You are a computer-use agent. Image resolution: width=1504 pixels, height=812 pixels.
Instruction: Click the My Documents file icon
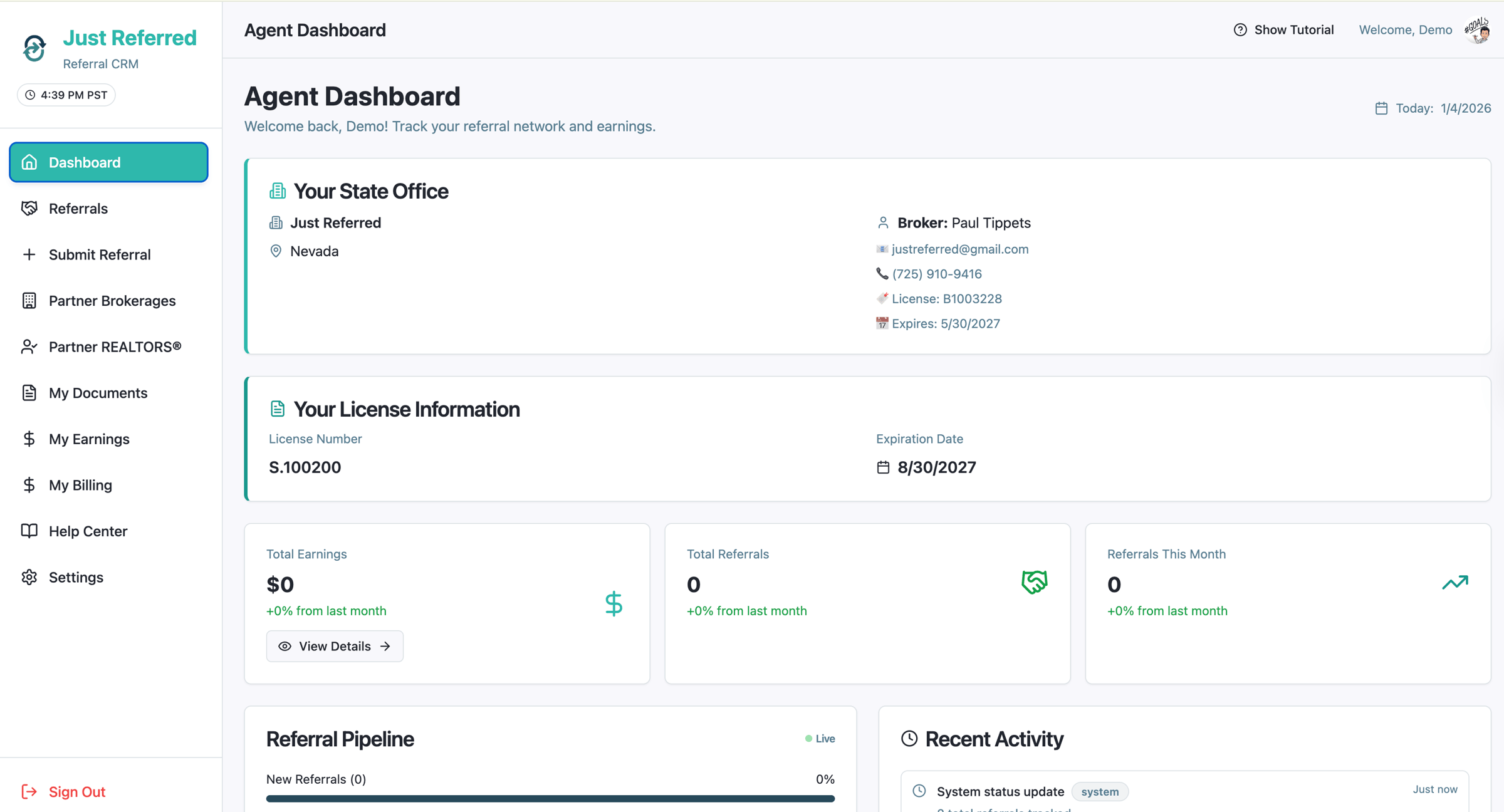pos(29,392)
